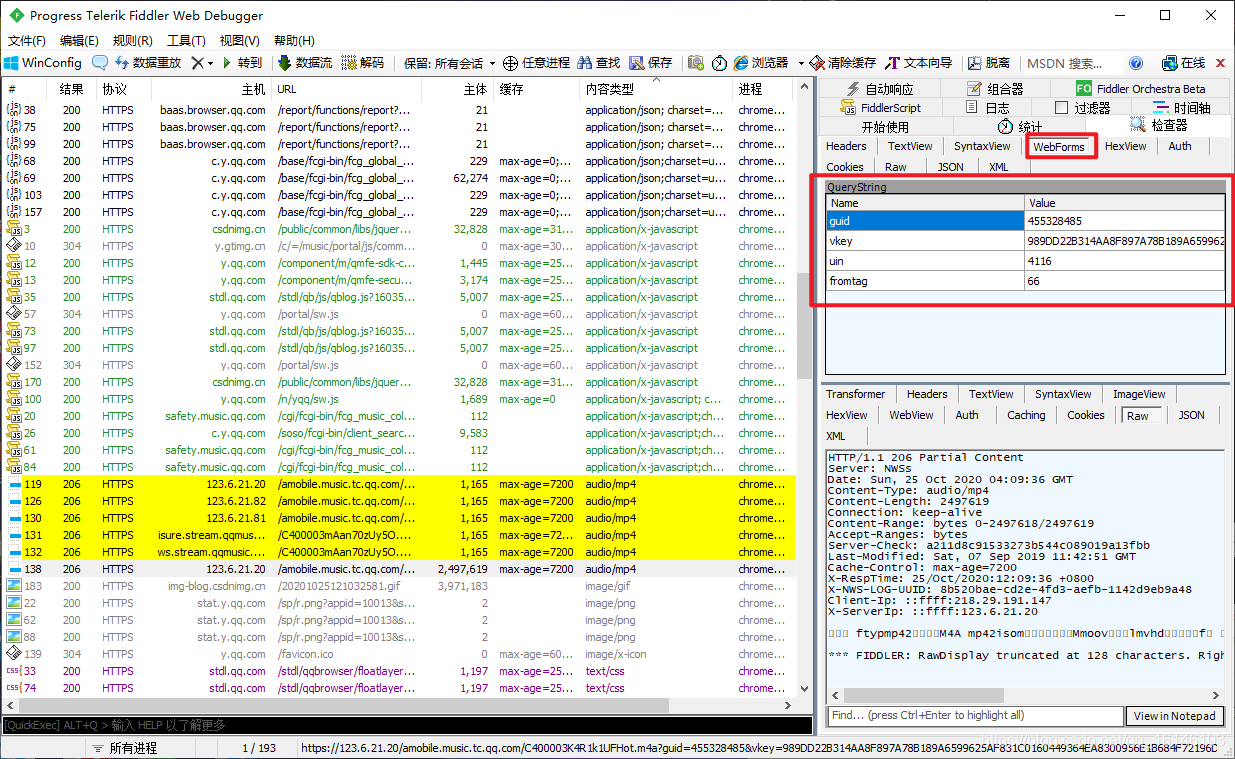Image resolution: width=1235 pixels, height=759 pixels.
Task: Open the Tools (工具) menu
Action: pyautogui.click(x=186, y=41)
